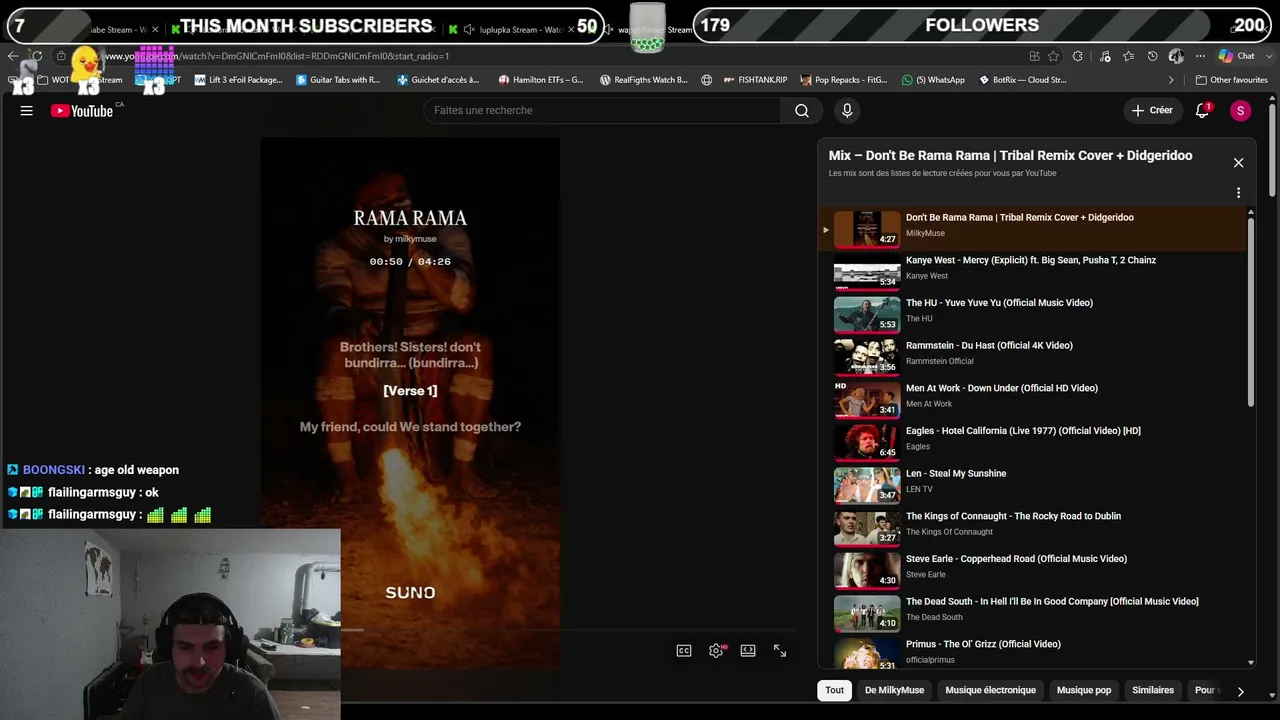Play The Rocky Road to Dublin thumbnail
This screenshot has width=1280, height=720.
pyautogui.click(x=867, y=528)
